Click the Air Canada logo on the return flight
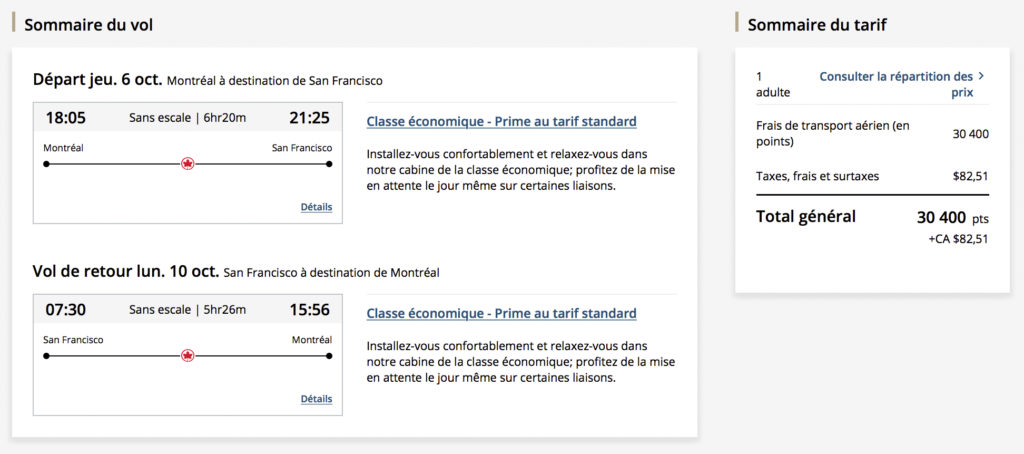This screenshot has height=454, width=1024. [x=187, y=356]
